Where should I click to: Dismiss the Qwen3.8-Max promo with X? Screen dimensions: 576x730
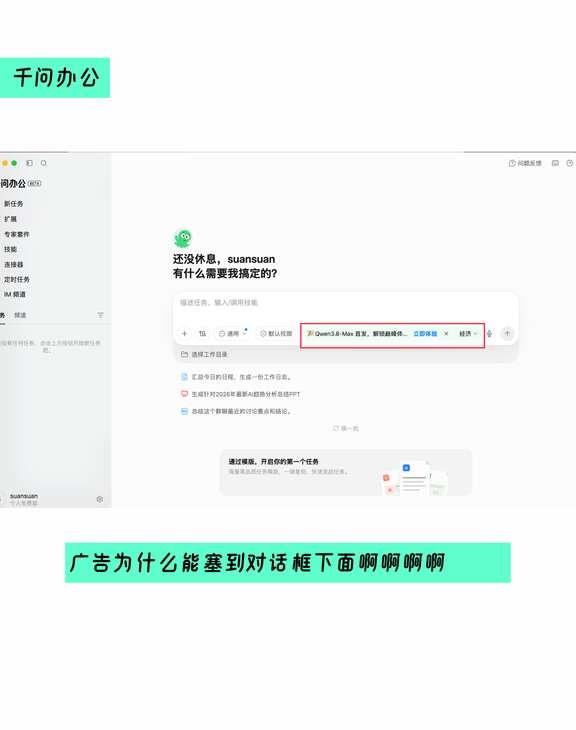click(446, 333)
